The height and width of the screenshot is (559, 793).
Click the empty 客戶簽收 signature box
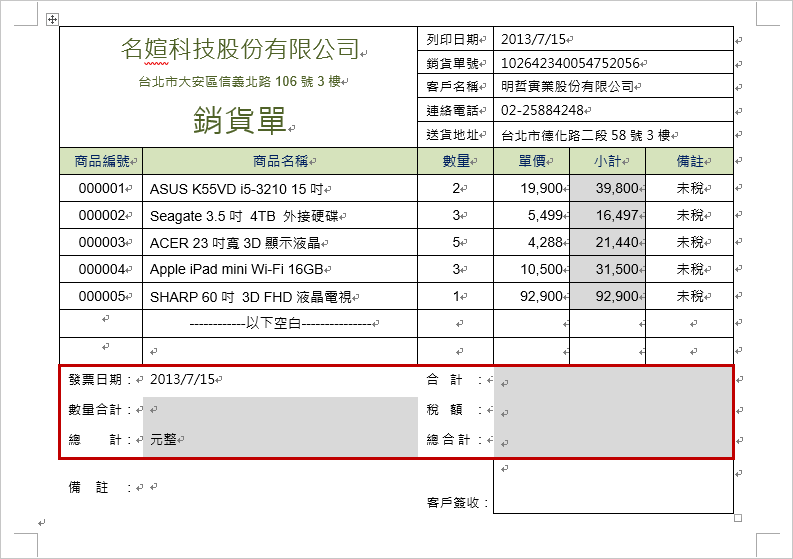[612, 487]
